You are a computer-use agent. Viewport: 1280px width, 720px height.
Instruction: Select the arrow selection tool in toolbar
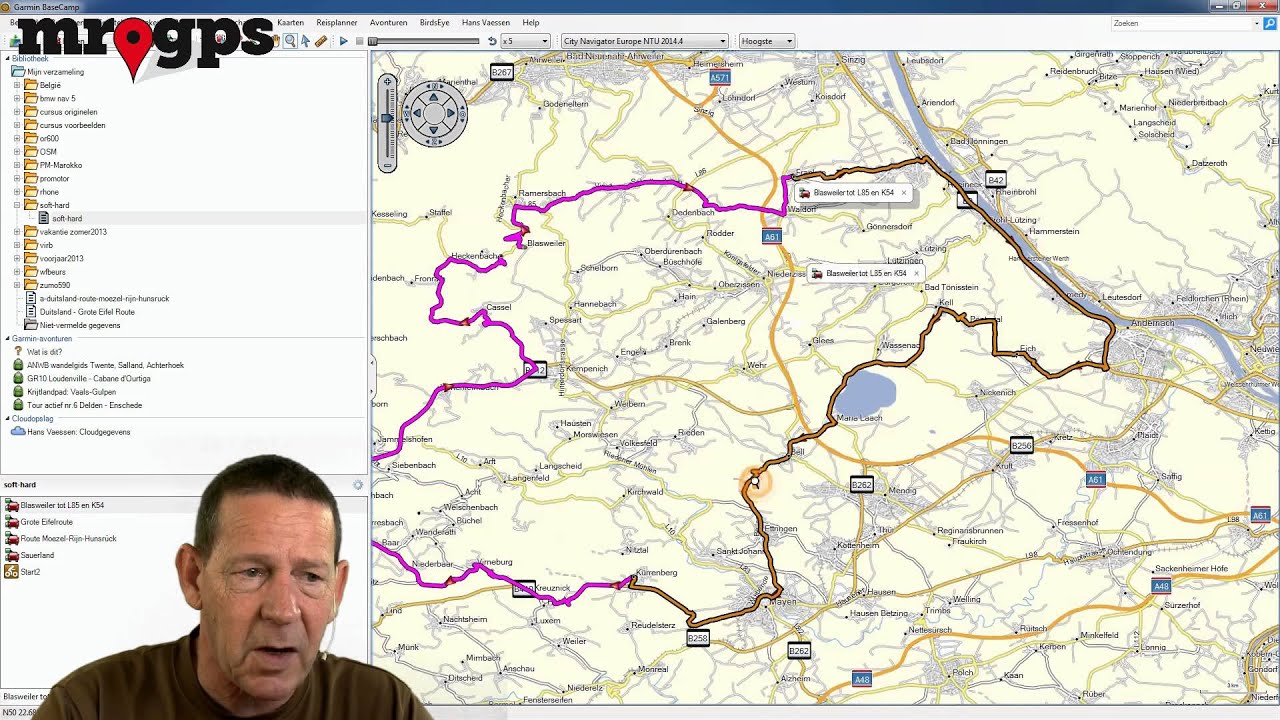[x=306, y=41]
